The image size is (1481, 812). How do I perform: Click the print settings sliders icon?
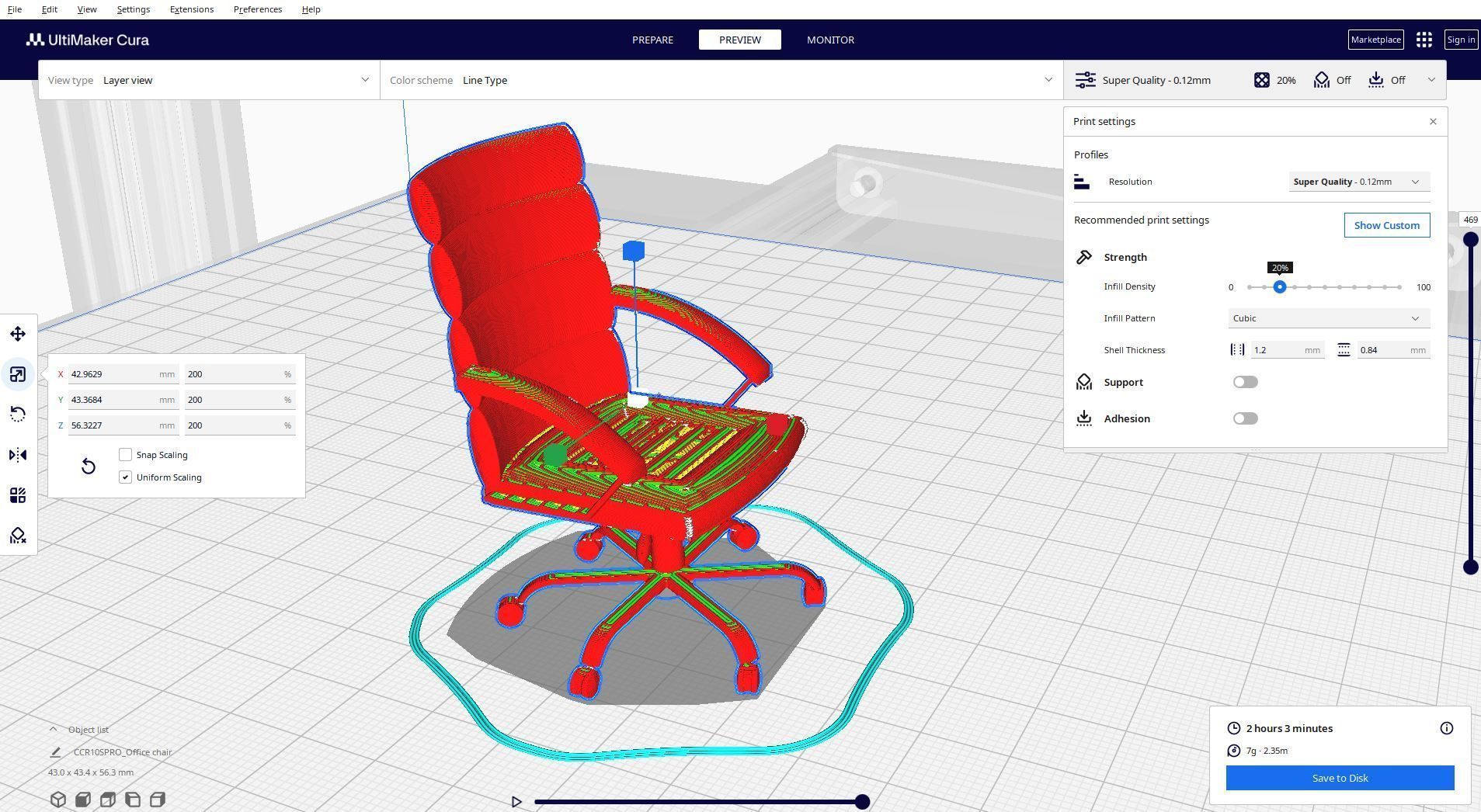pyautogui.click(x=1085, y=80)
